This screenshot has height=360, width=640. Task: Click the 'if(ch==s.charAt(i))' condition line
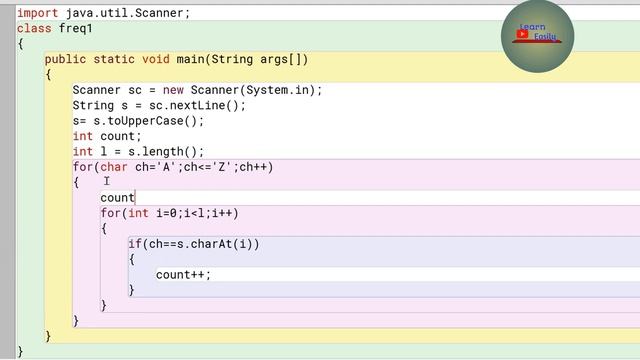(194, 244)
